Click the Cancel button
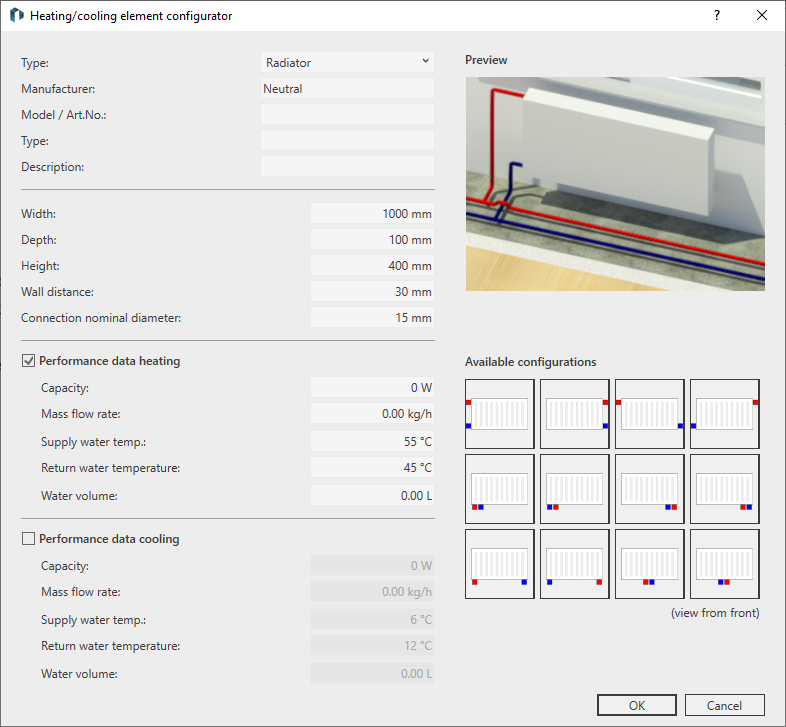 click(724, 705)
